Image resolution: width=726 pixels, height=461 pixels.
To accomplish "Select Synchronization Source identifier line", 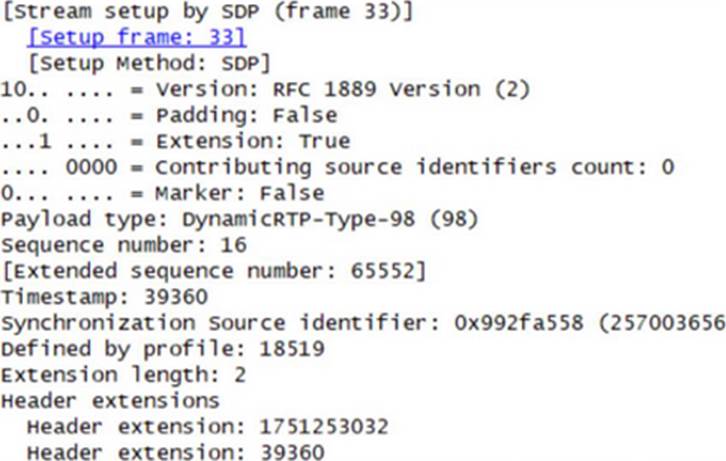I will (x=363, y=323).
